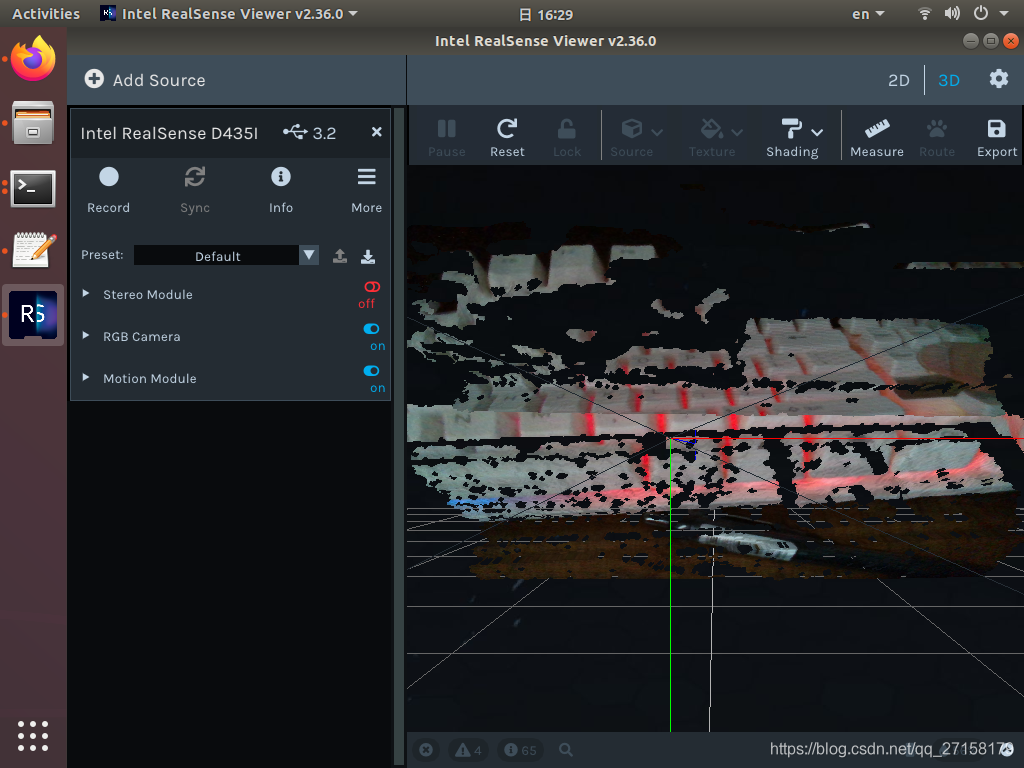Screen dimensions: 1024x768
Task: Open the Activities overview
Action: tap(46, 14)
